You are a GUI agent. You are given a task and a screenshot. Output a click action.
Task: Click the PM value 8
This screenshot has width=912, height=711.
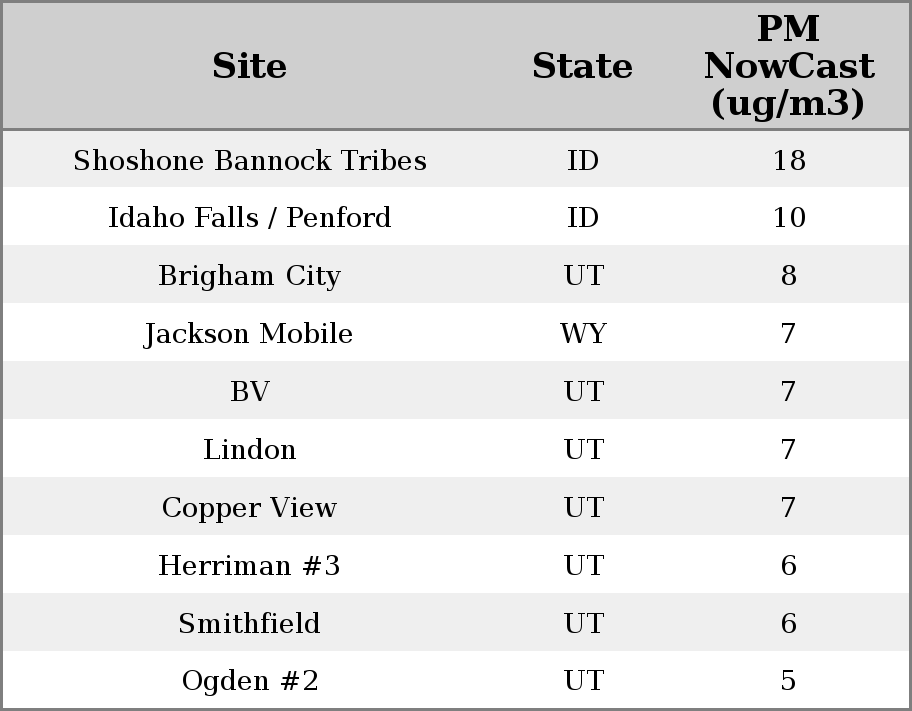coord(788,276)
